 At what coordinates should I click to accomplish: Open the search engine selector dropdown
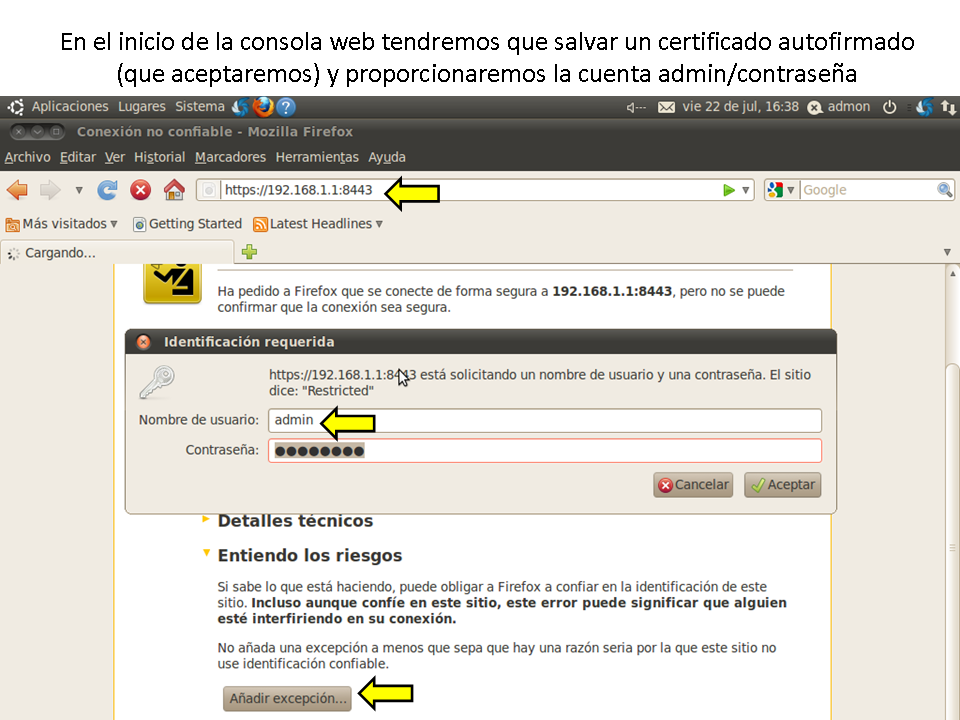tap(780, 190)
